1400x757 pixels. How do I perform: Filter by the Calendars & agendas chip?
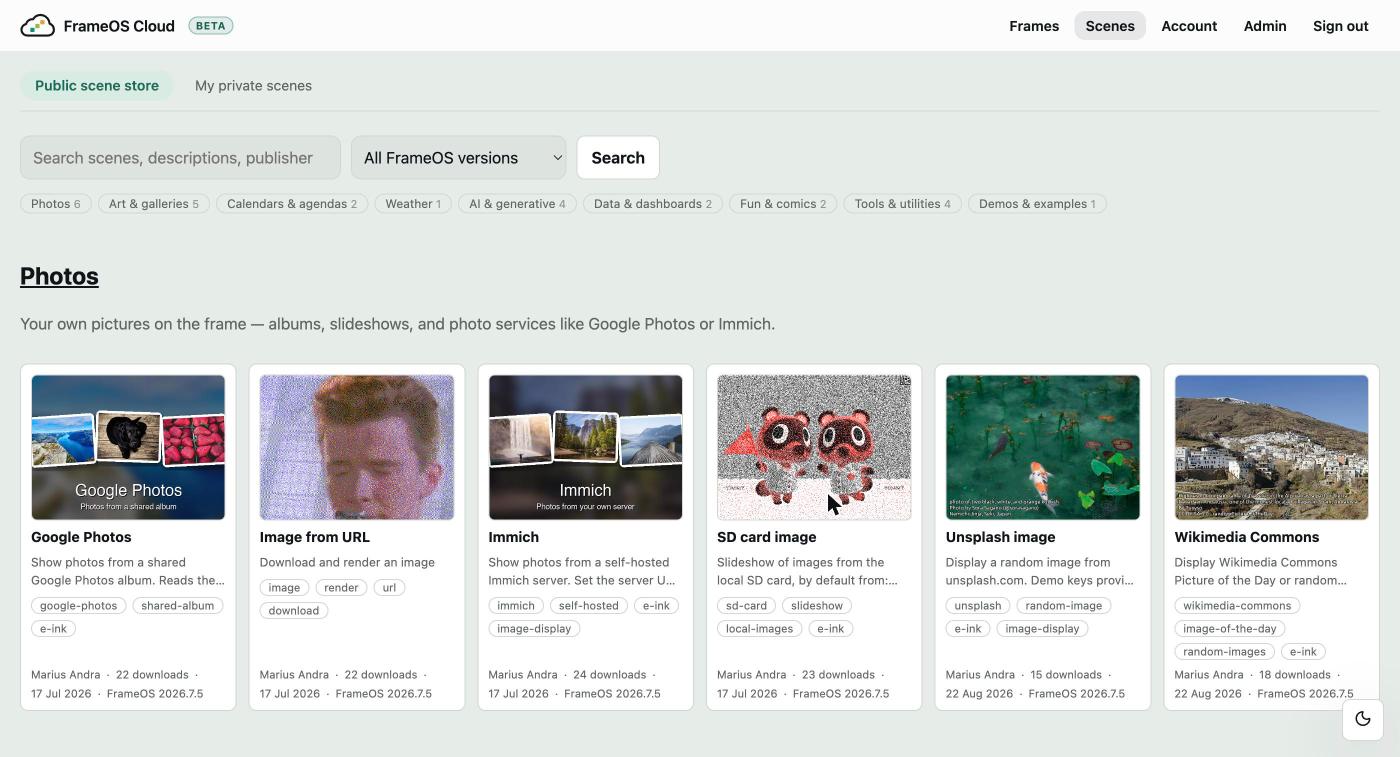pyautogui.click(x=292, y=204)
